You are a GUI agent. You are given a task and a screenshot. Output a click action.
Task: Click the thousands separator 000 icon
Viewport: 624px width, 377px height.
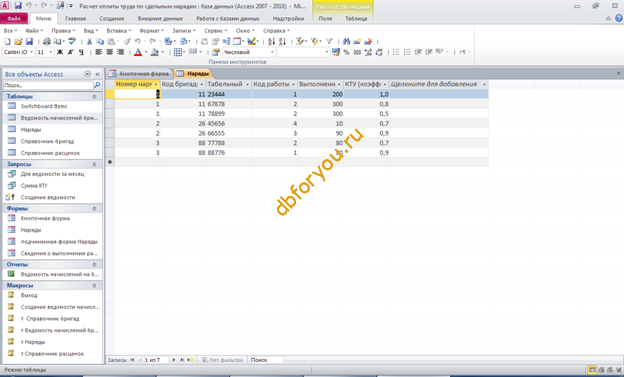pyautogui.click(x=357, y=52)
